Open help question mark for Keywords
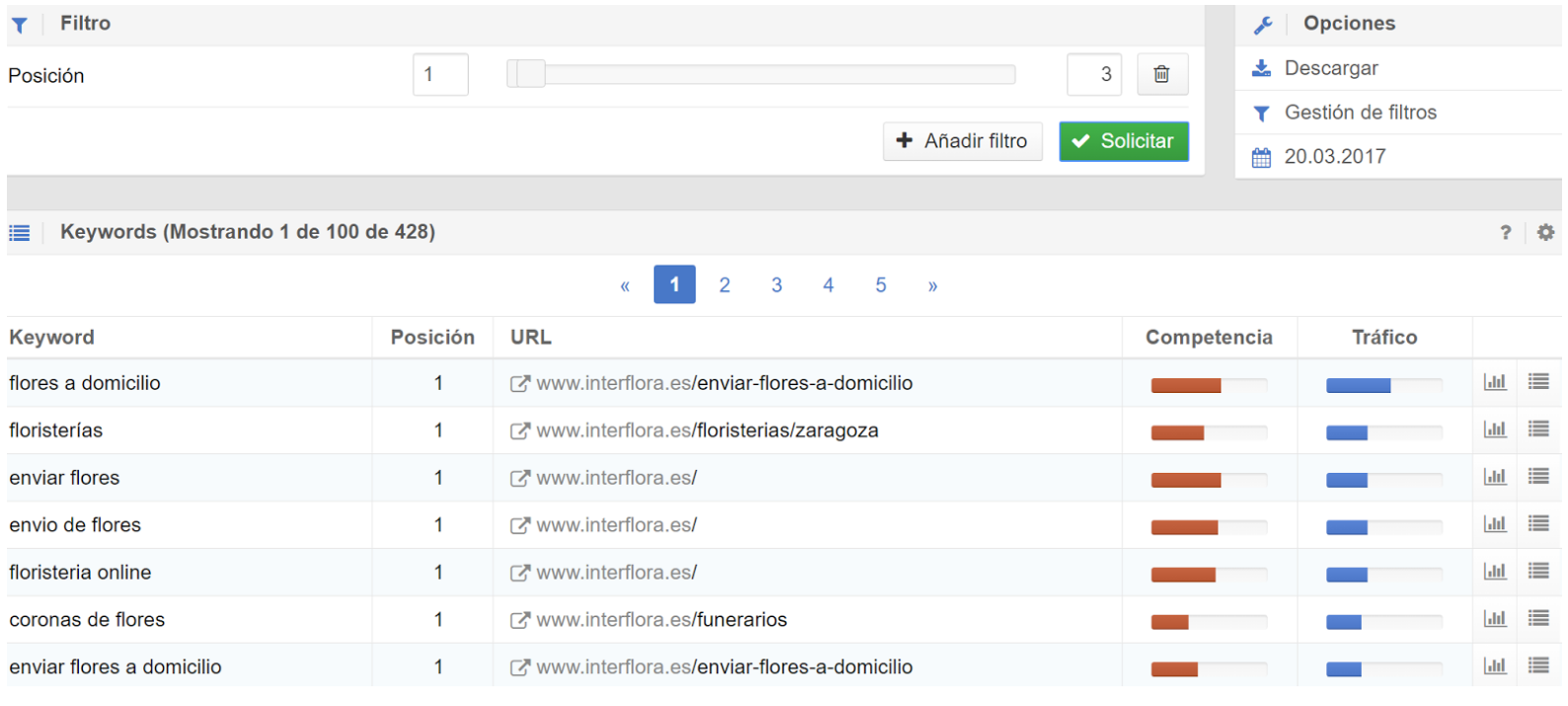The height and width of the screenshot is (706, 1568). pos(1505,232)
